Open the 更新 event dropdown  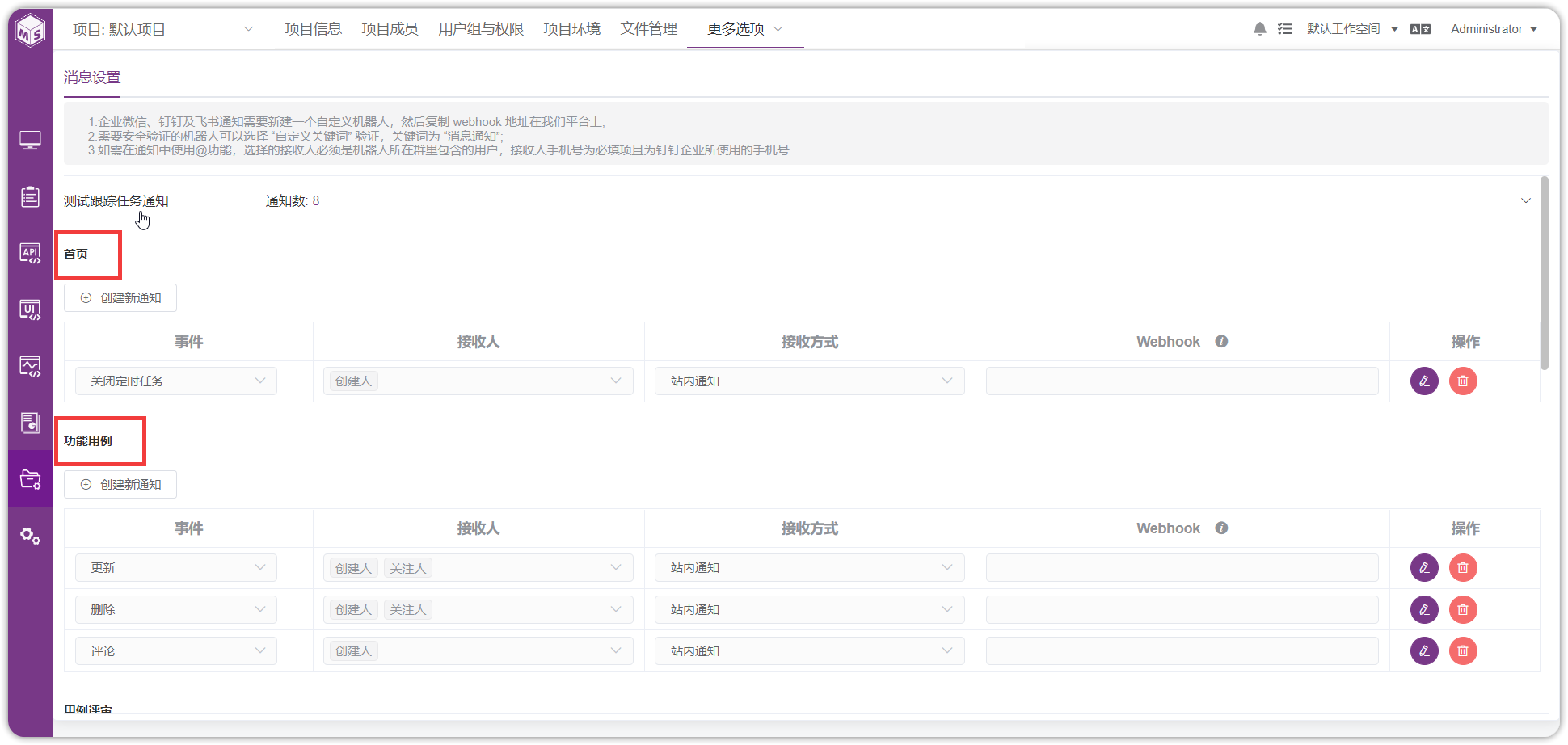(176, 567)
